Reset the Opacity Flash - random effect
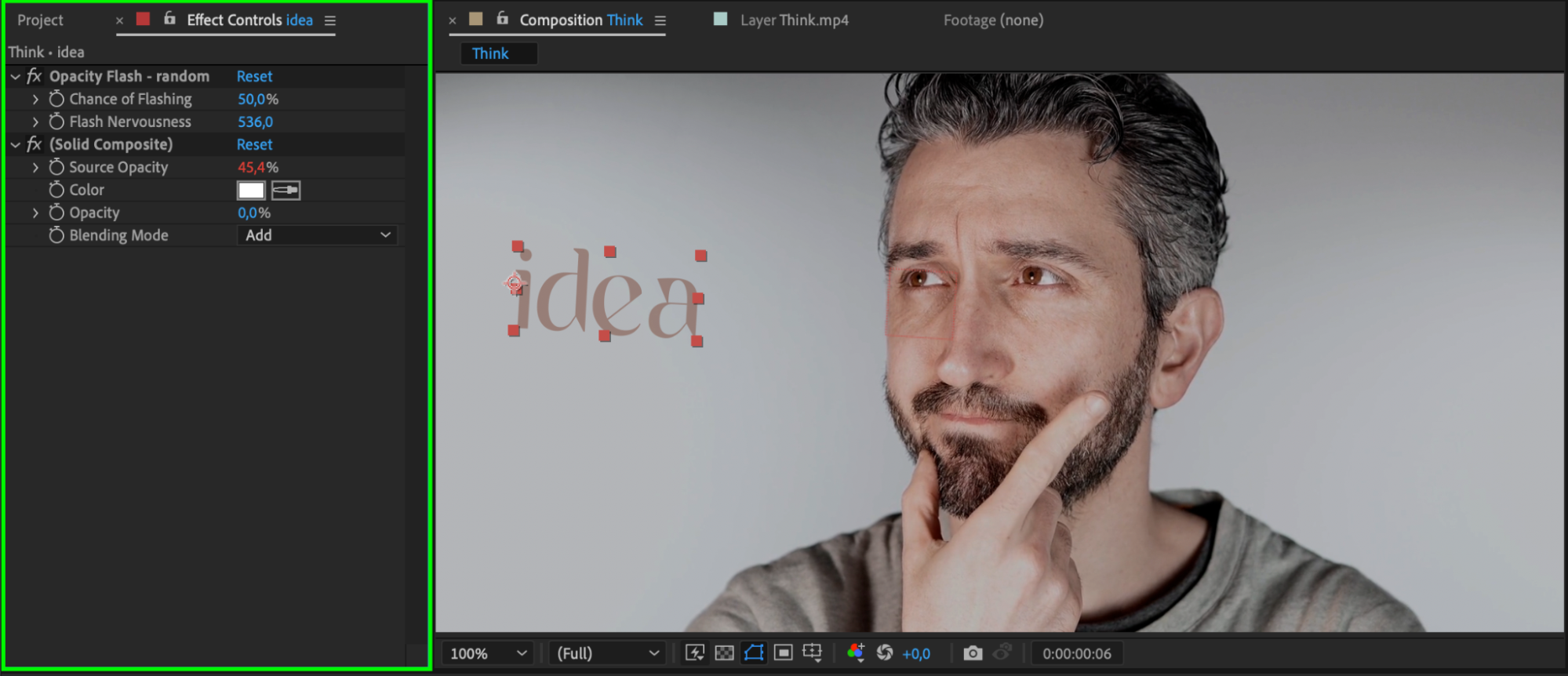Screen dimensions: 1568x676 pyautogui.click(x=254, y=77)
